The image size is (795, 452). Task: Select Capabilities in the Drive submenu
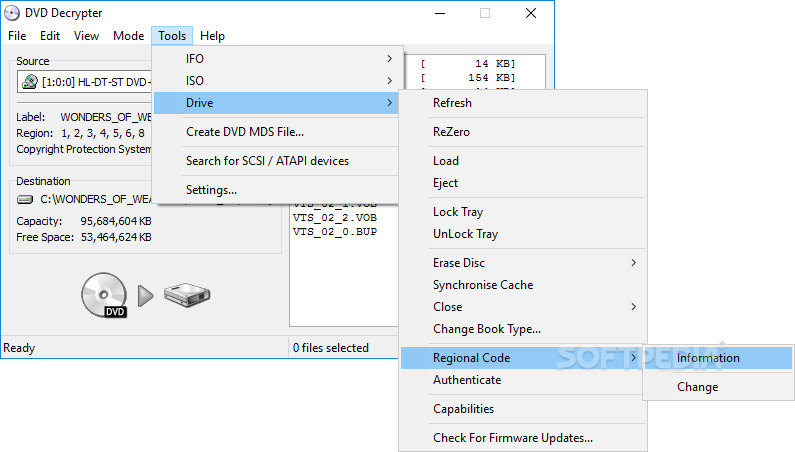523,409
